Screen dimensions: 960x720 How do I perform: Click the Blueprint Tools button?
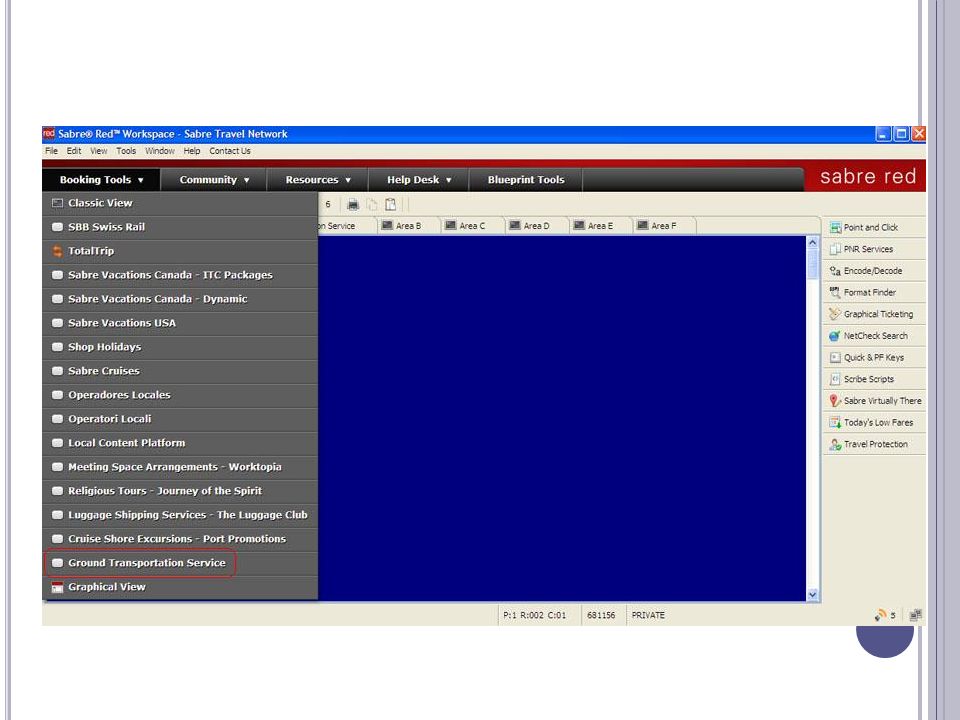526,180
